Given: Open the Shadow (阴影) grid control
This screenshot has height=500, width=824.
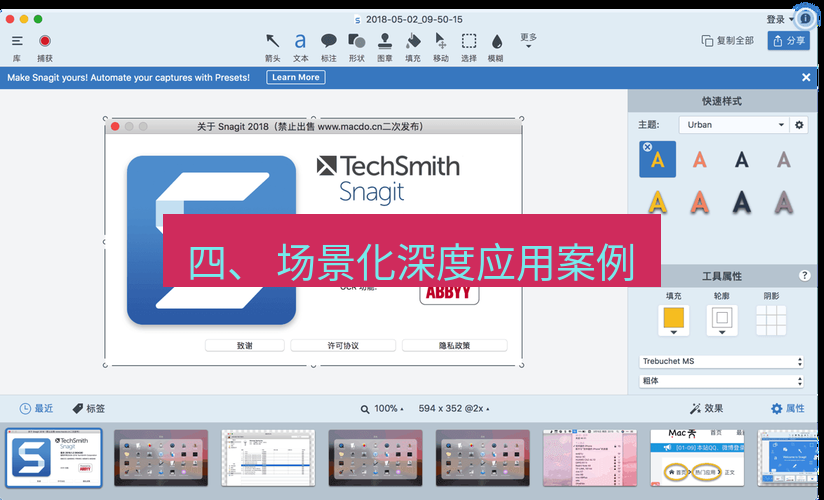Looking at the screenshot, I should (771, 320).
